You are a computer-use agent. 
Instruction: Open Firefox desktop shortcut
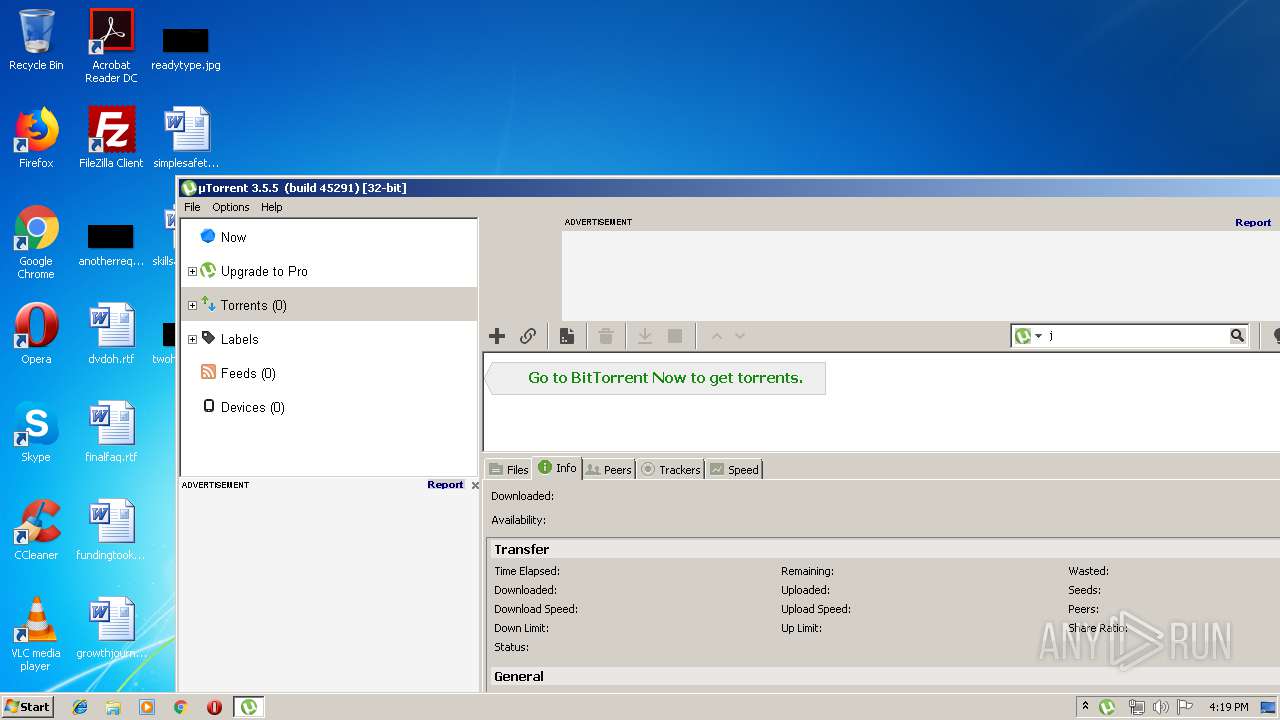(36, 138)
